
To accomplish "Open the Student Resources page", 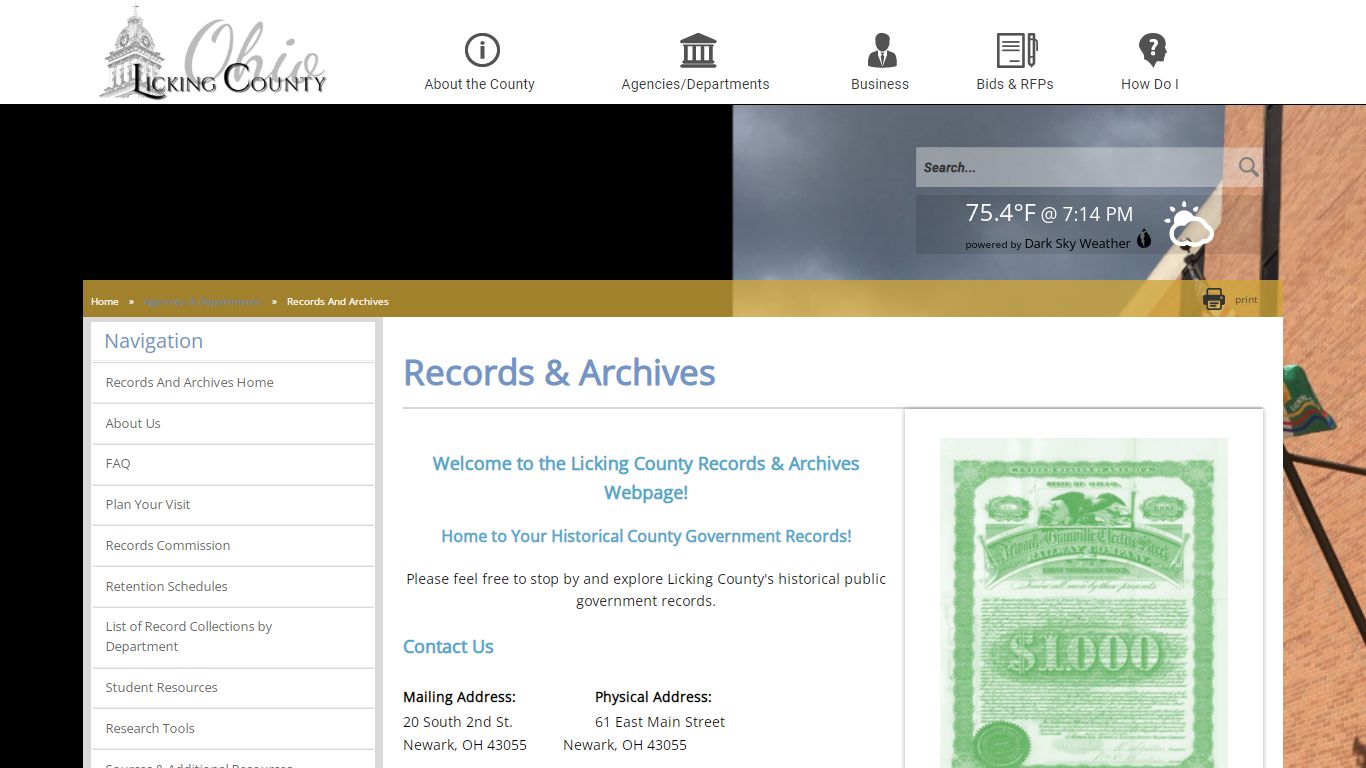I will [233, 688].
